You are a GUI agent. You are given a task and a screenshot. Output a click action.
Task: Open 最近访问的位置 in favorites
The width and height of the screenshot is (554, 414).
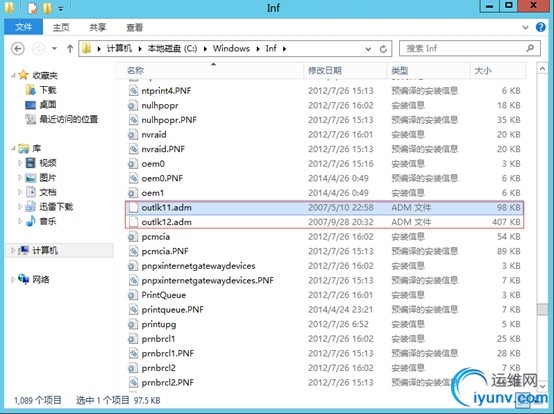pos(68,119)
